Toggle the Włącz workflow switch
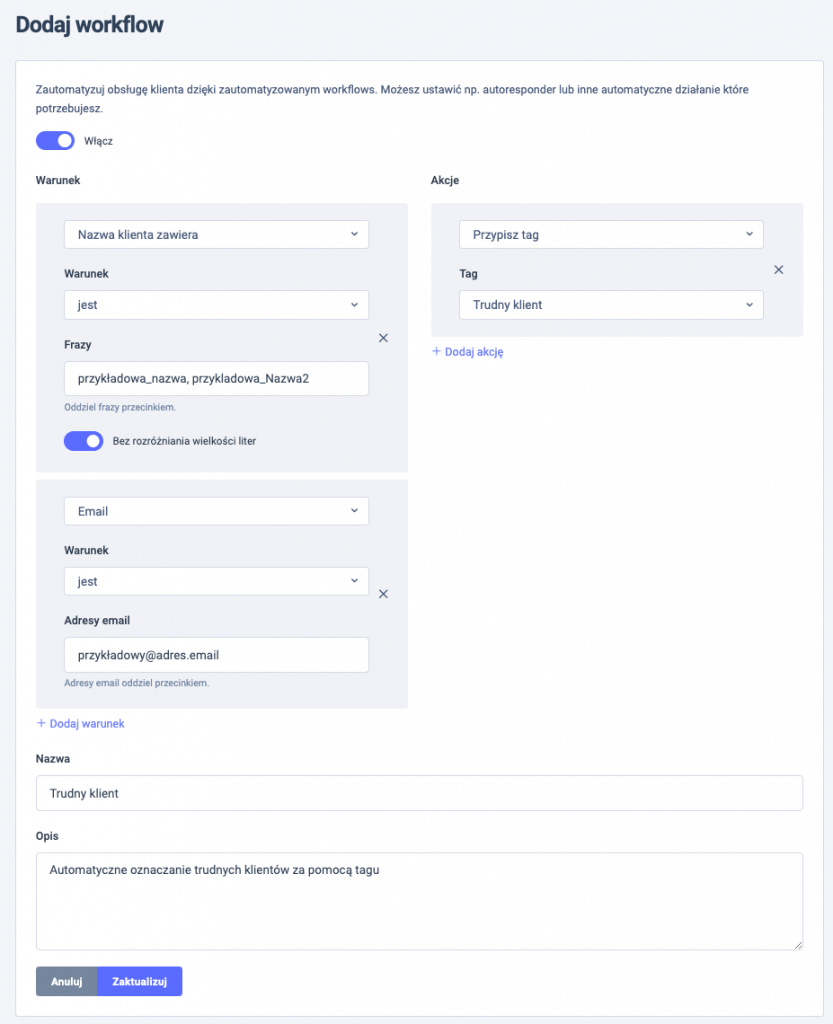 coord(55,140)
